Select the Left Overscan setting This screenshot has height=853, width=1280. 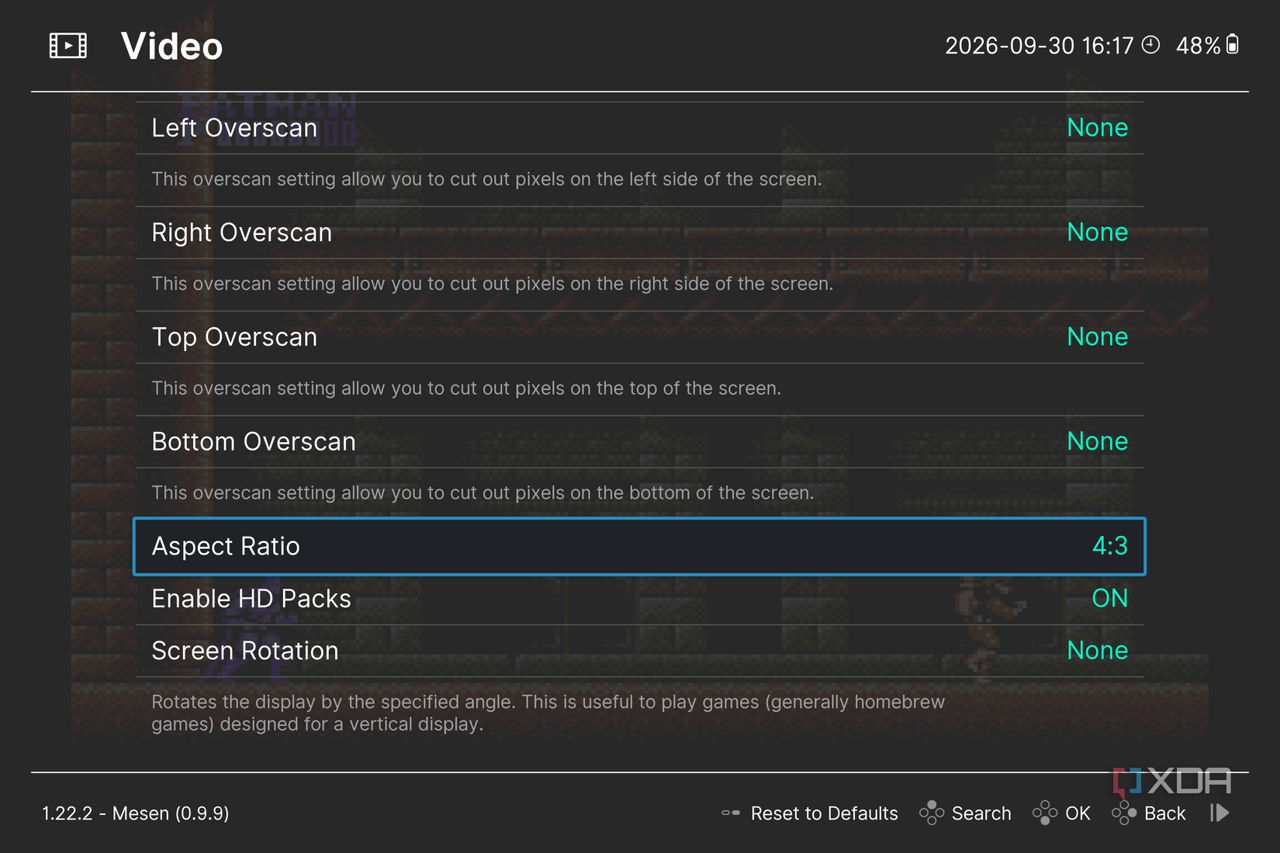640,128
